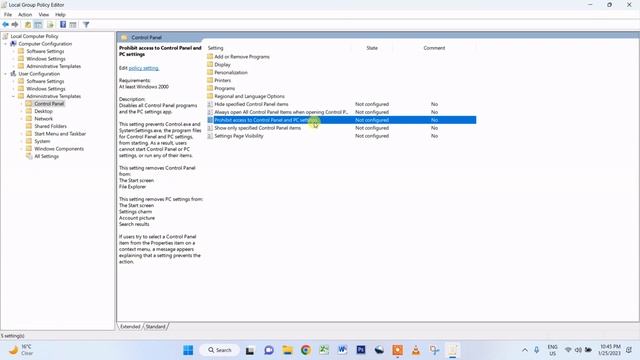Open the File menu
The height and width of the screenshot is (360, 640).
[8, 14]
